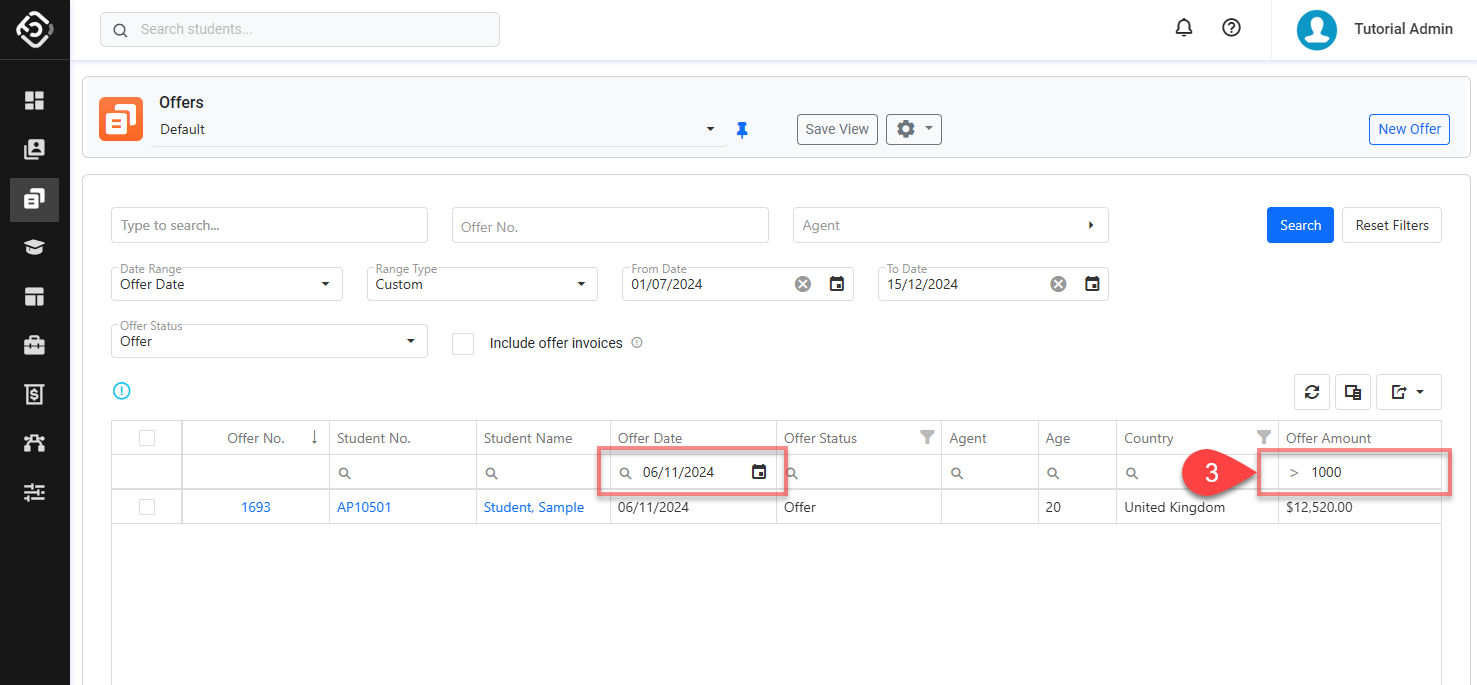1477x685 pixels.
Task: Click the Student Name column header
Action: (528, 438)
